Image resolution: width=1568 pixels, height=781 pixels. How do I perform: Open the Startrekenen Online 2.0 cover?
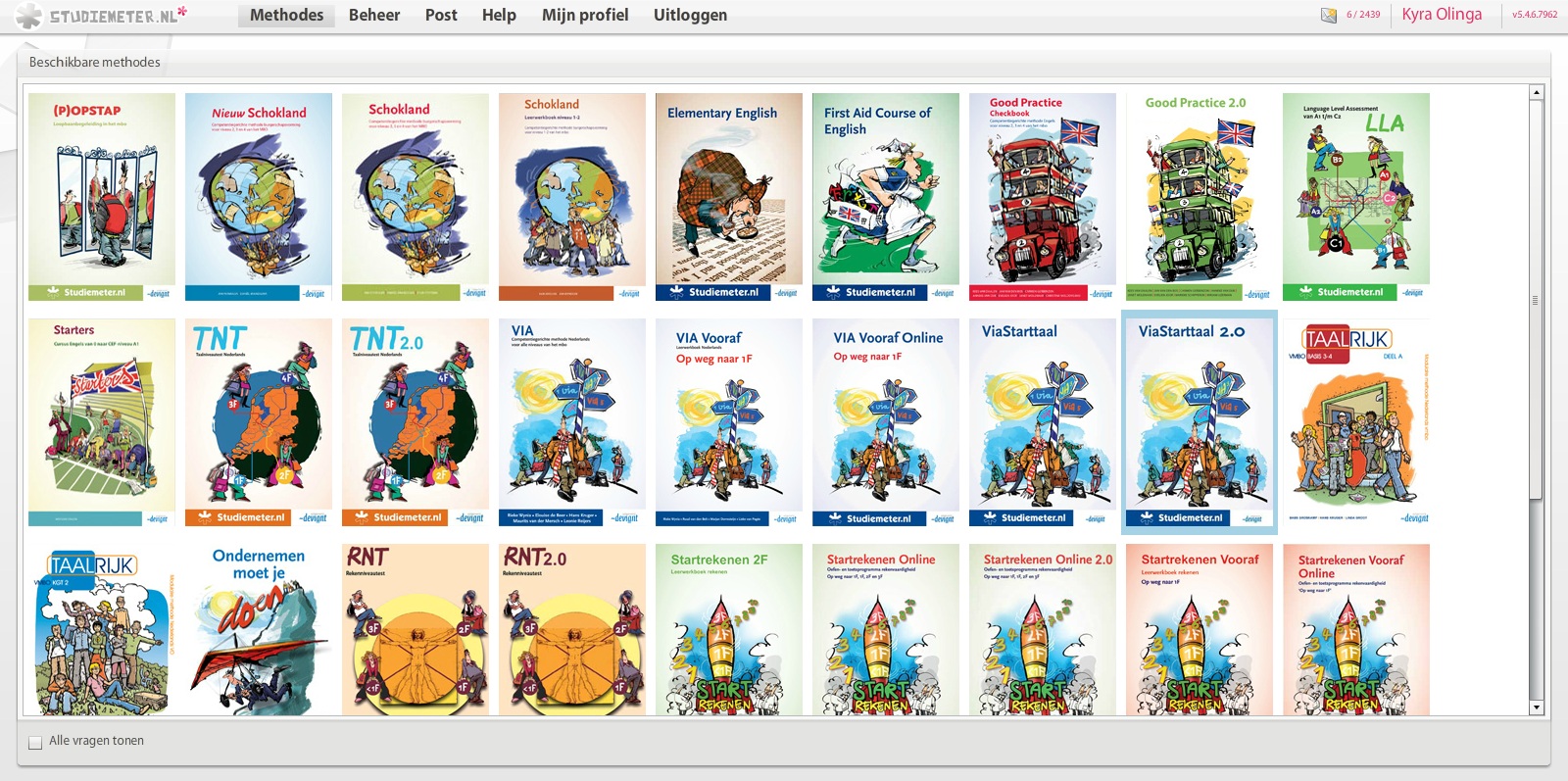click(x=1043, y=629)
